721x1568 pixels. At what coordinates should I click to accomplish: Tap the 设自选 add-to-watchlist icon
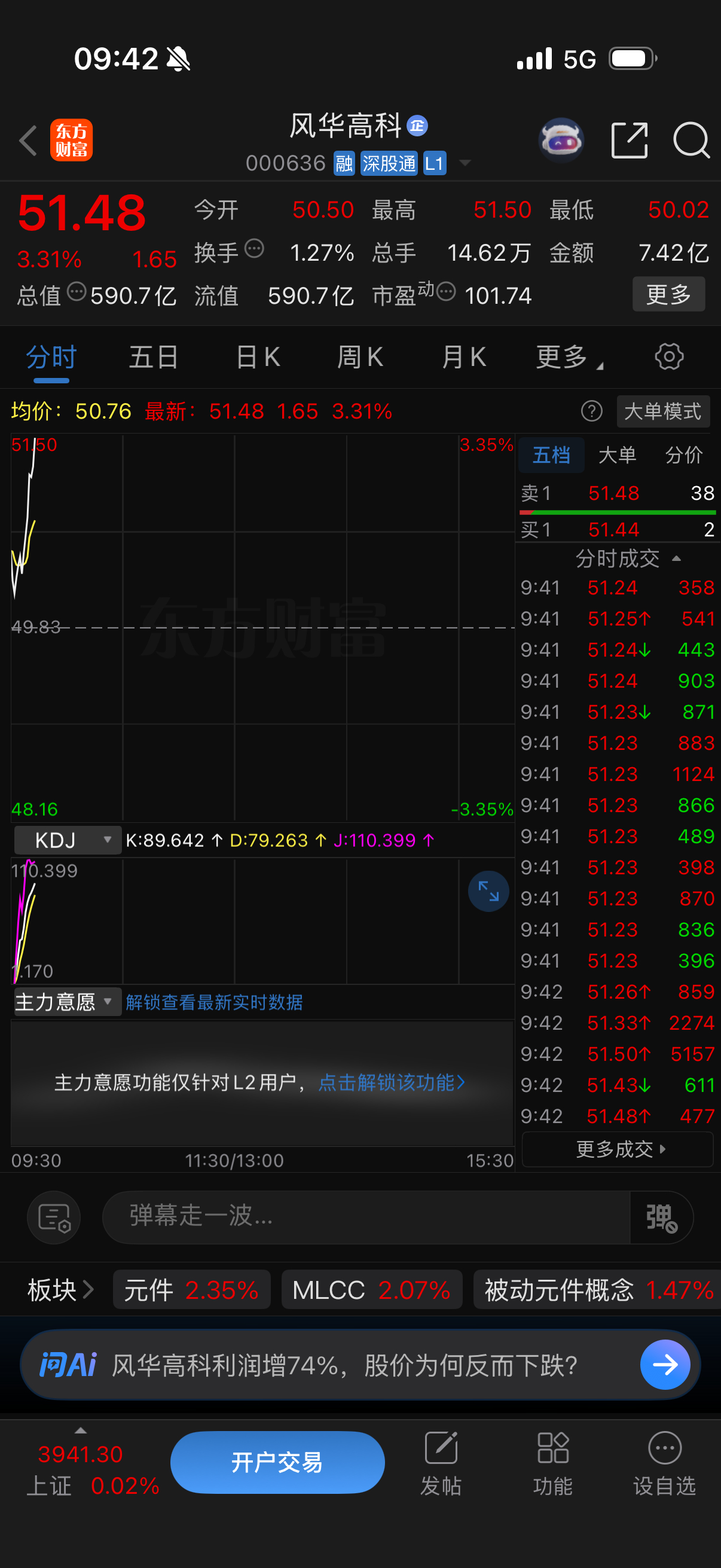point(664,1463)
